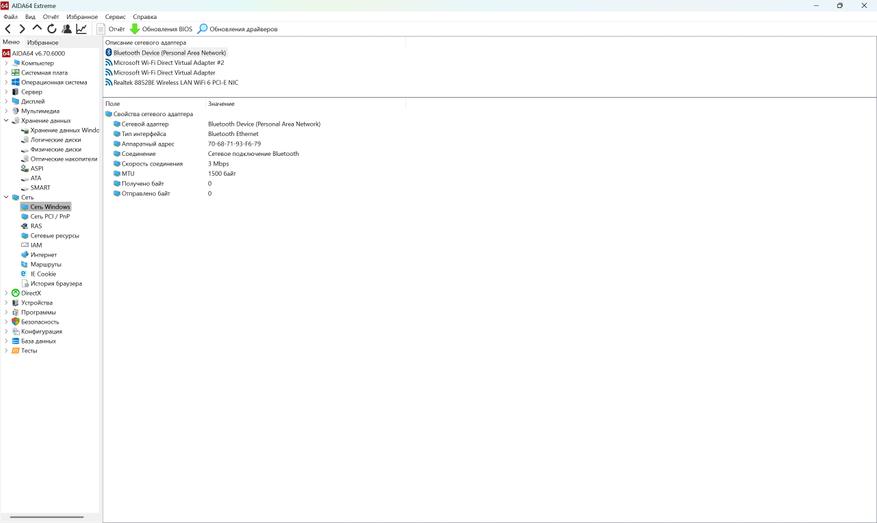877x523 pixels.
Task: Switch to the Меню sidebar tab
Action: [x=11, y=42]
